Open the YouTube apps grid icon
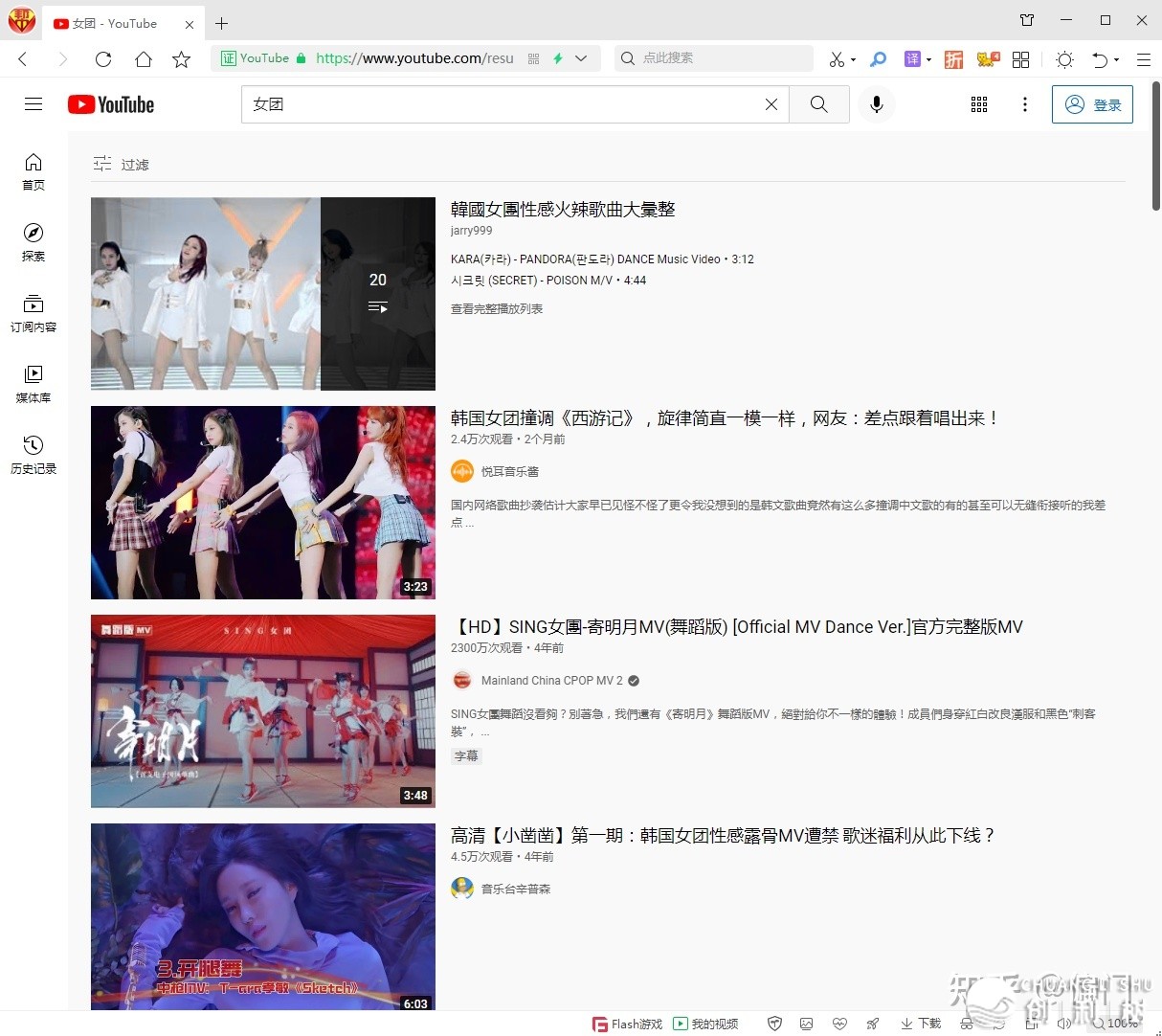This screenshot has height=1036, width=1162. (x=979, y=104)
